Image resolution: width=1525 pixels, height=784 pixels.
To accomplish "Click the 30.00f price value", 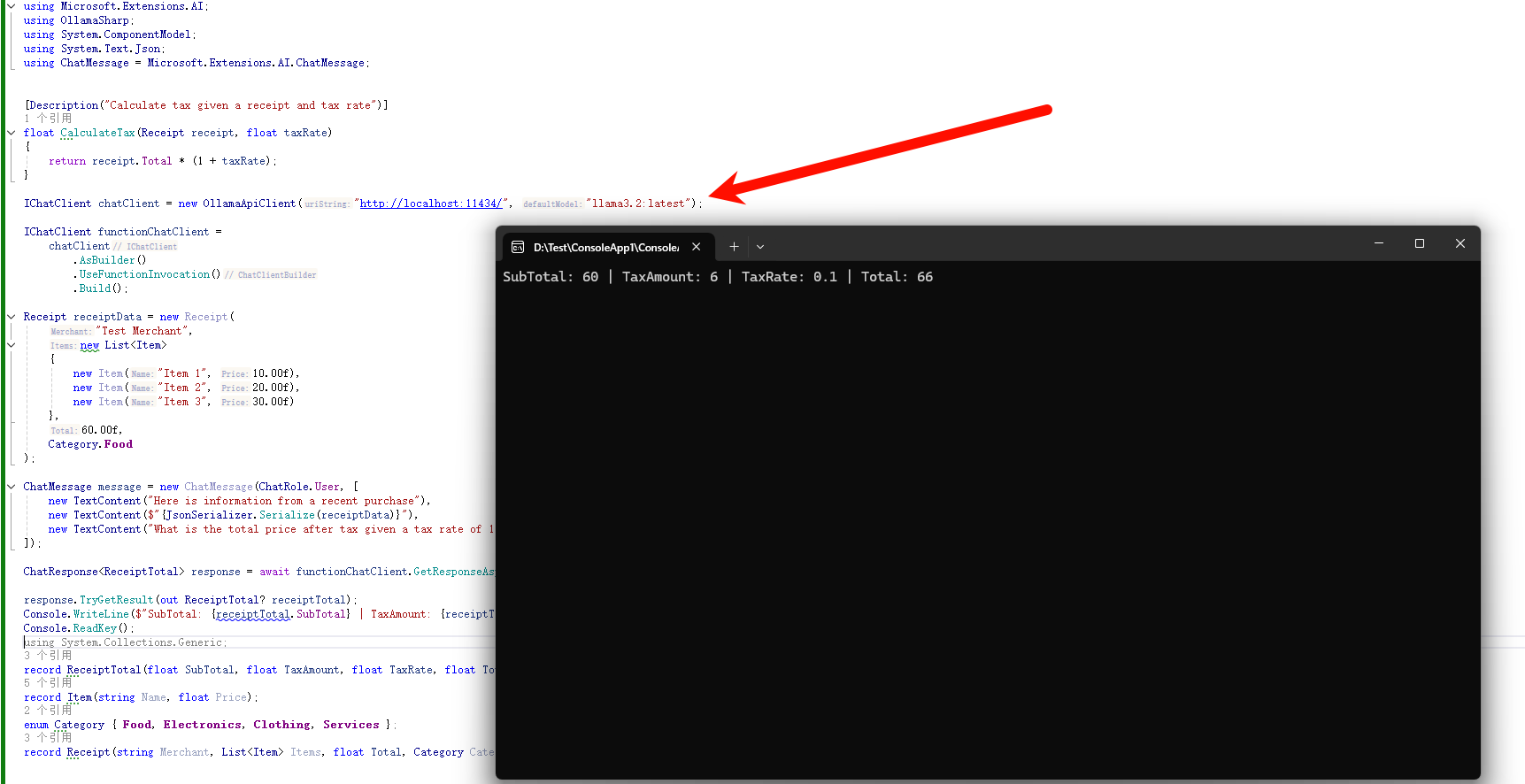I will [271, 402].
